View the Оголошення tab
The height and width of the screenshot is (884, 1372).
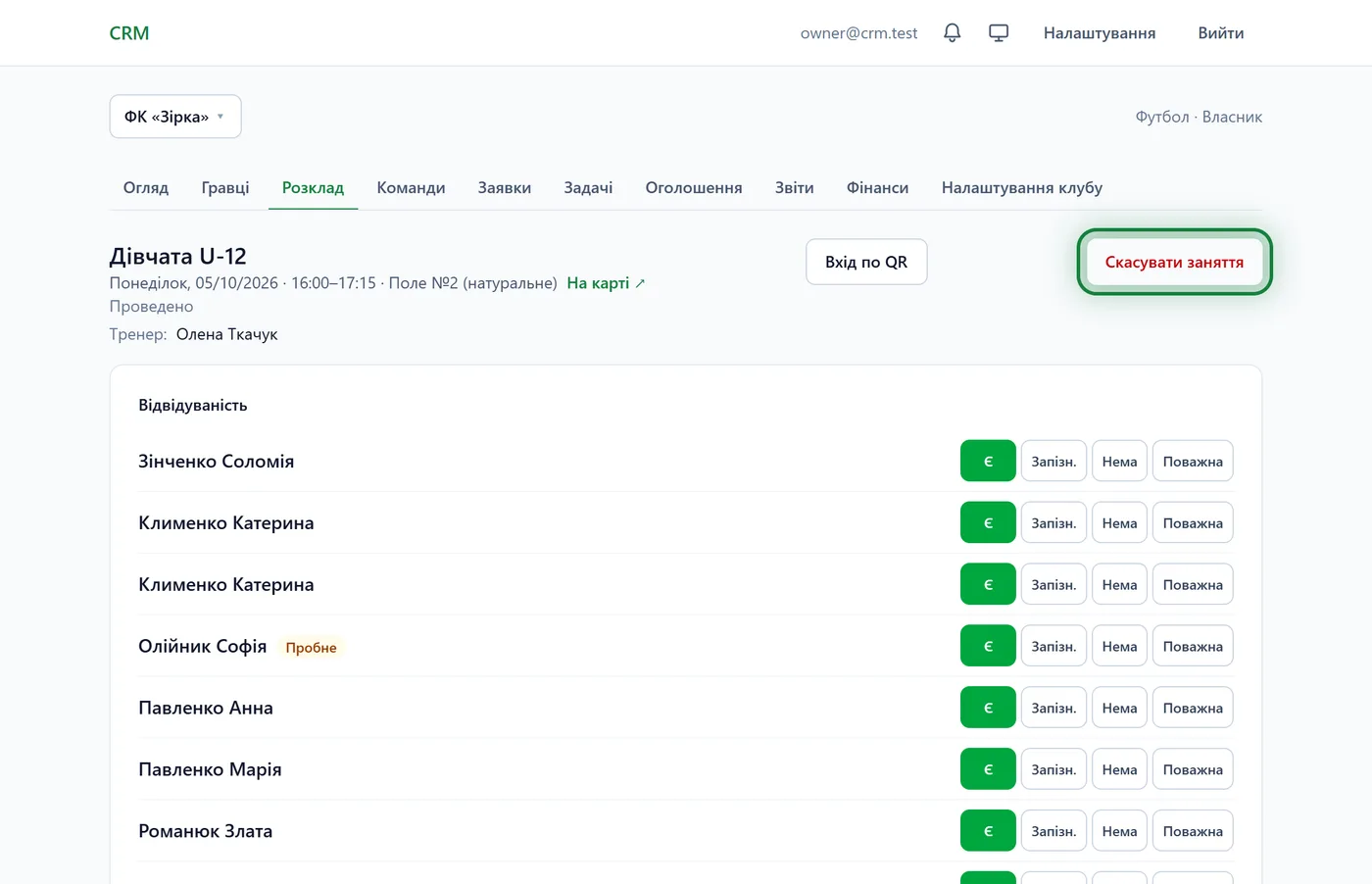pyautogui.click(x=694, y=187)
